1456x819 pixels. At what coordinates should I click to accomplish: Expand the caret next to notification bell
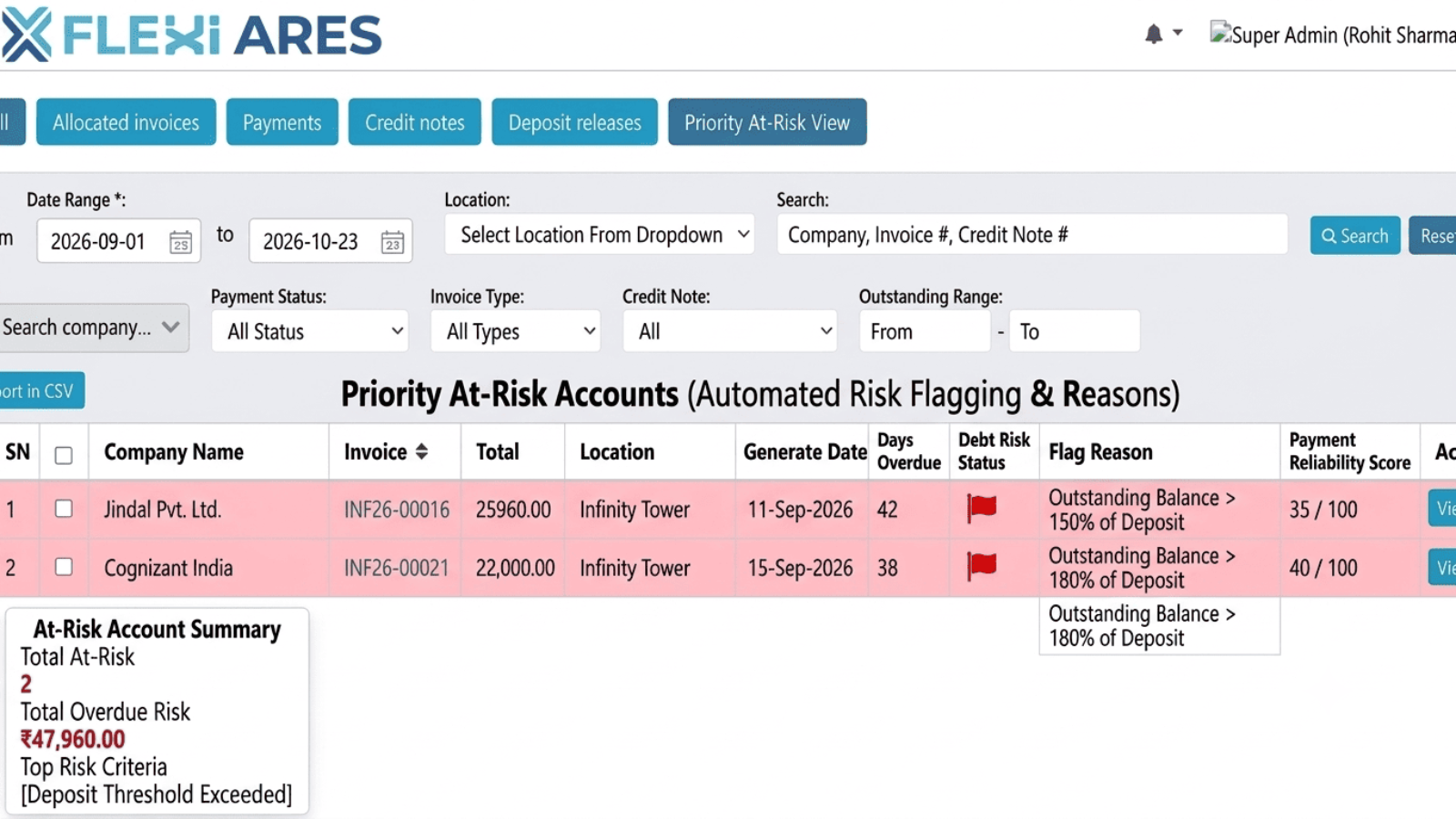(1178, 33)
